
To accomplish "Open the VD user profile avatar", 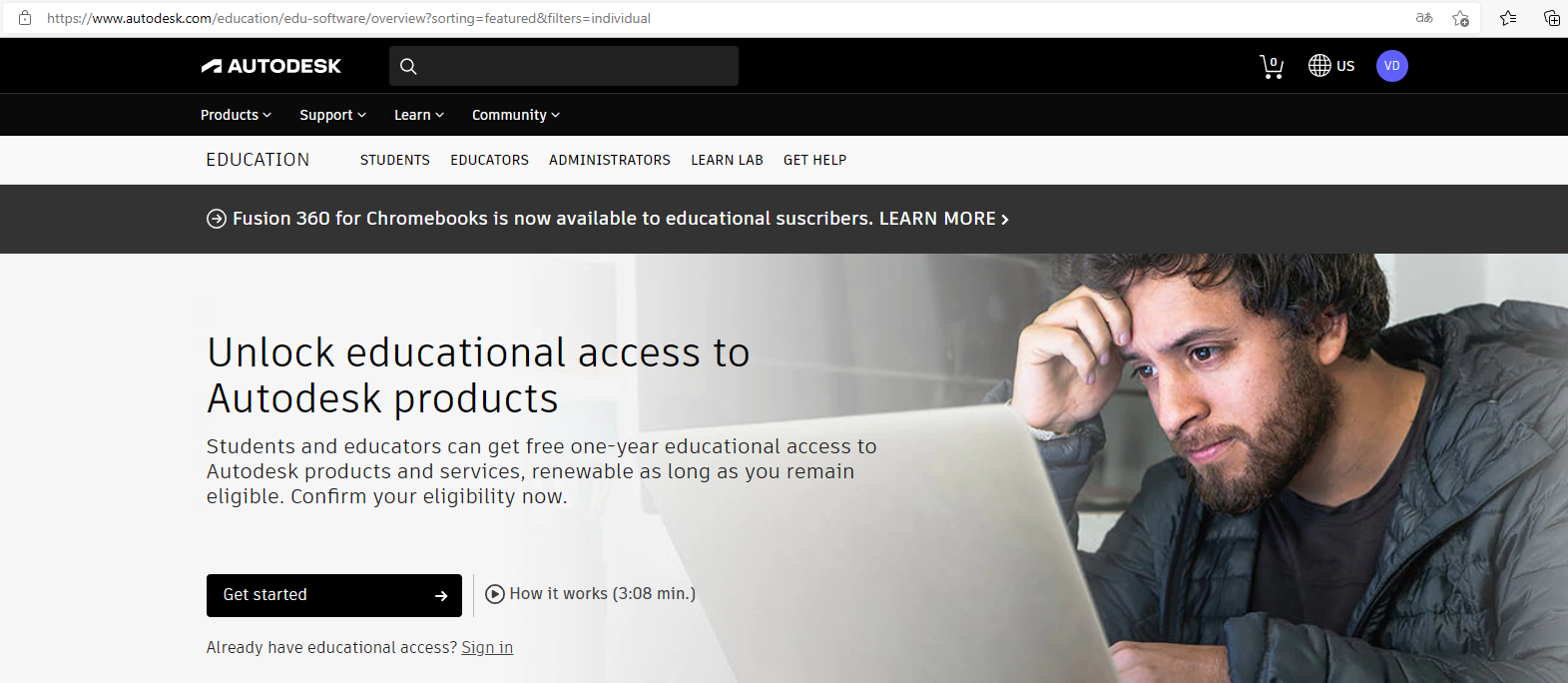I will (1391, 66).
